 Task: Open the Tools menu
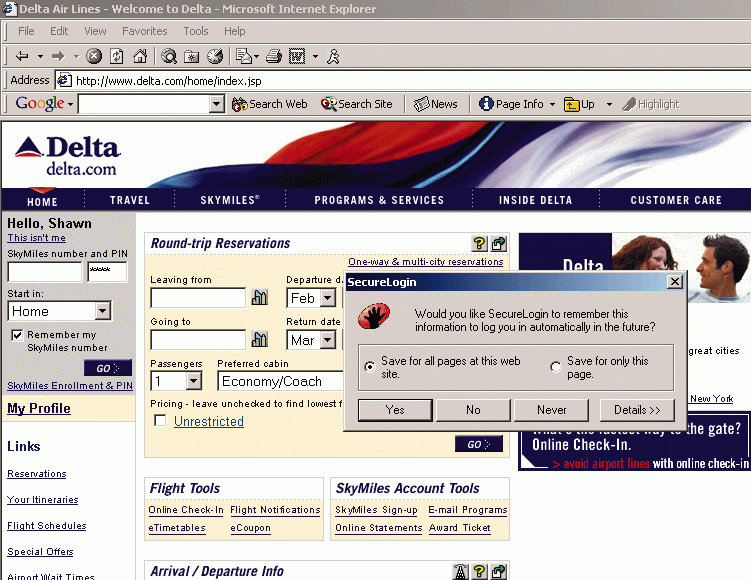tap(196, 31)
